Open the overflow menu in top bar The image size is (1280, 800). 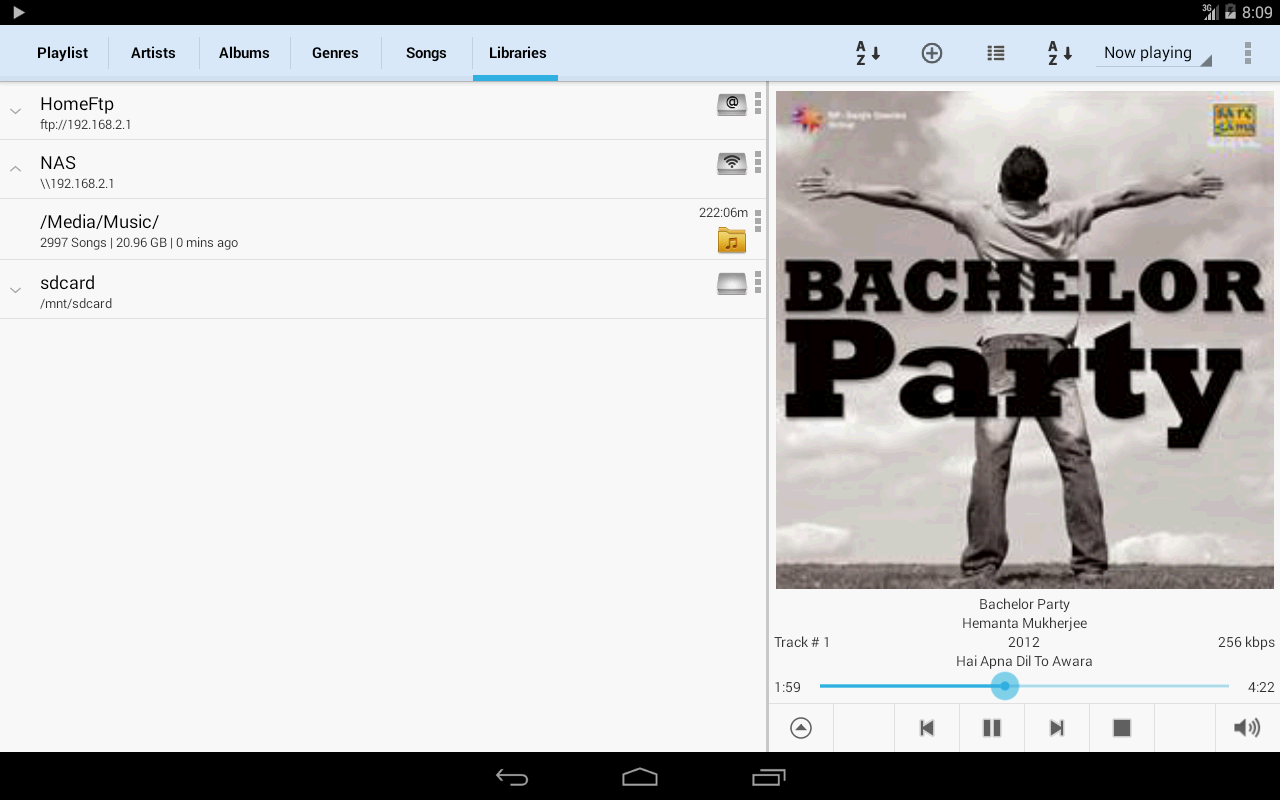tap(1247, 53)
